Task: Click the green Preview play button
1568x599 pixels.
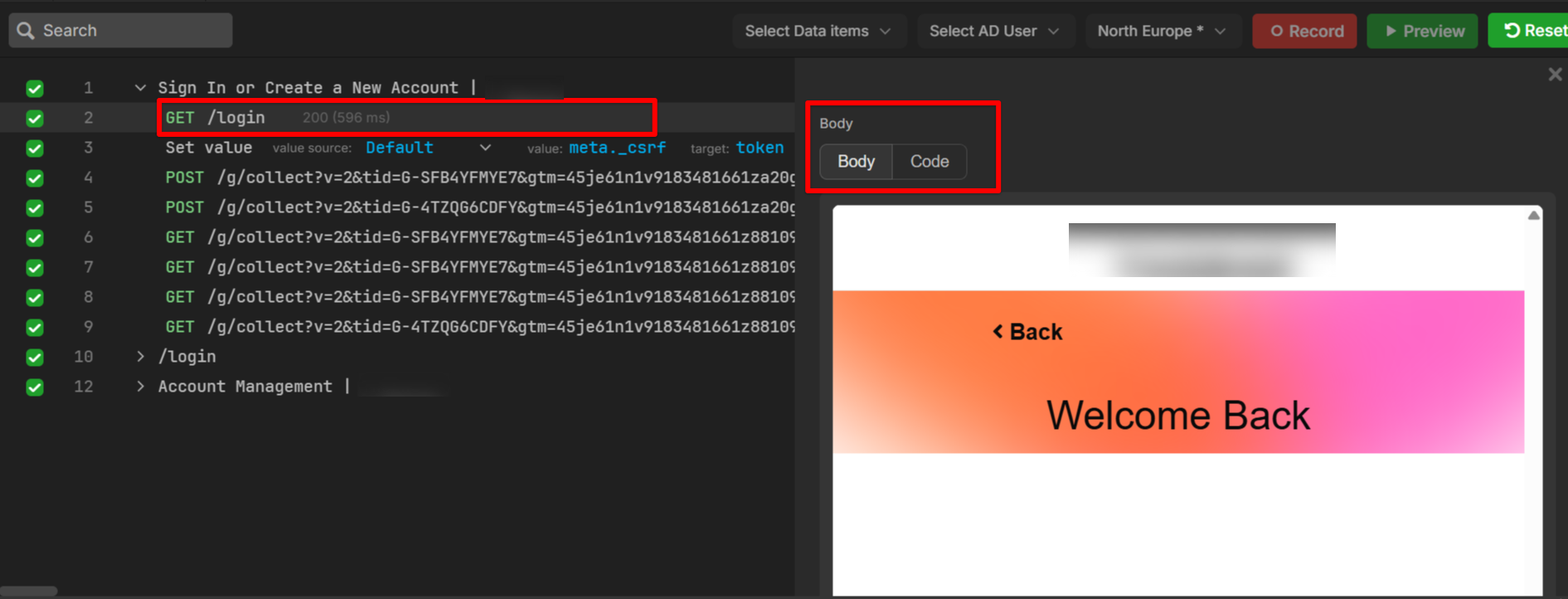Action: (x=1421, y=32)
